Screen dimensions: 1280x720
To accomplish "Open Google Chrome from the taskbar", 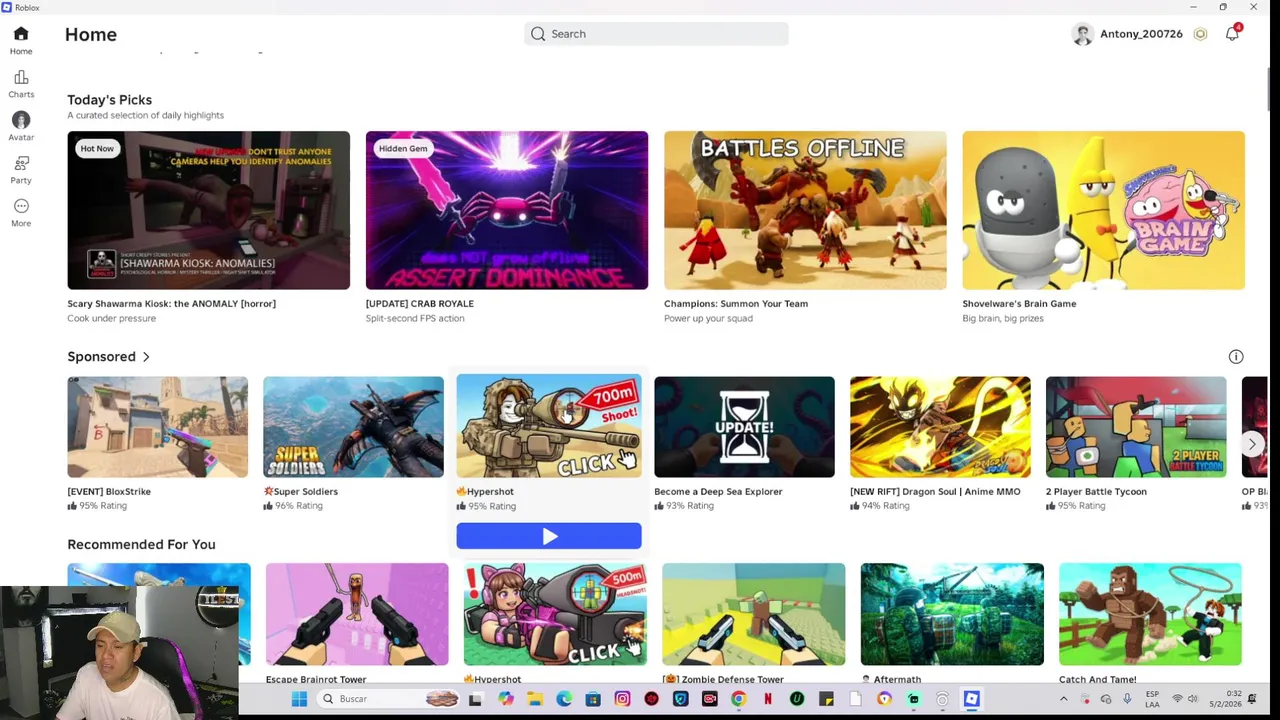I will point(738,699).
